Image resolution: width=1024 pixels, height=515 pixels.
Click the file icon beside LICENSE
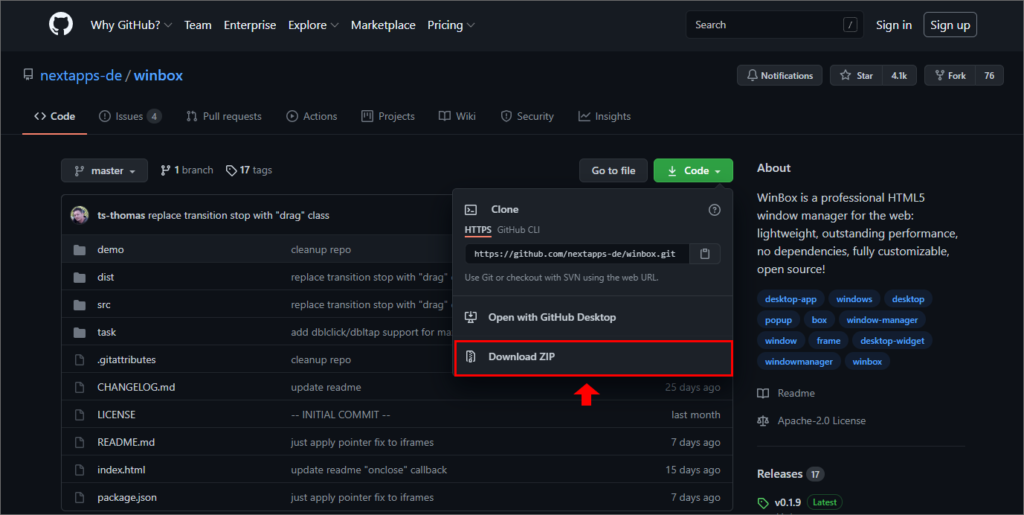pos(80,414)
